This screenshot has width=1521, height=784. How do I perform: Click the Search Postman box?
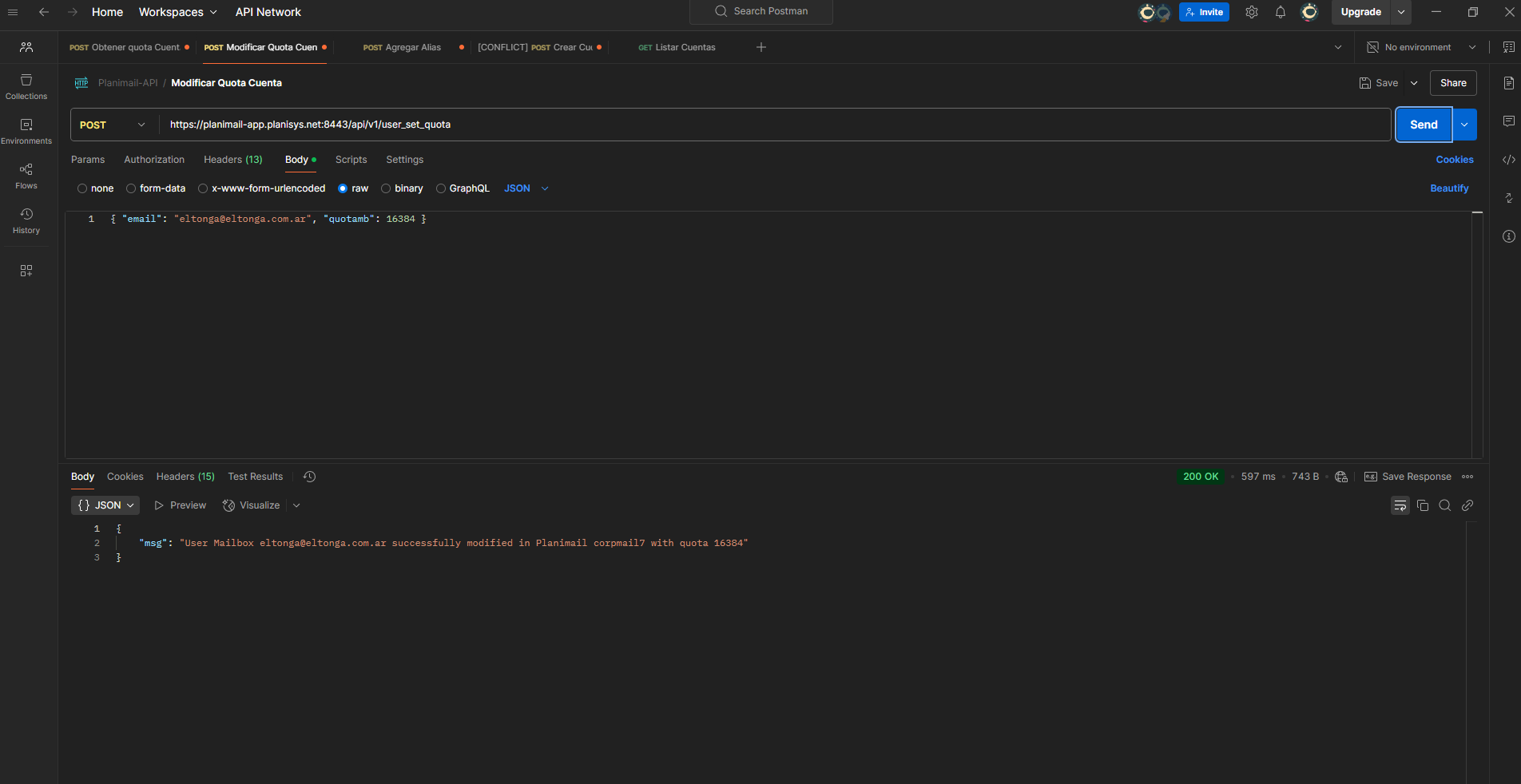[x=761, y=11]
